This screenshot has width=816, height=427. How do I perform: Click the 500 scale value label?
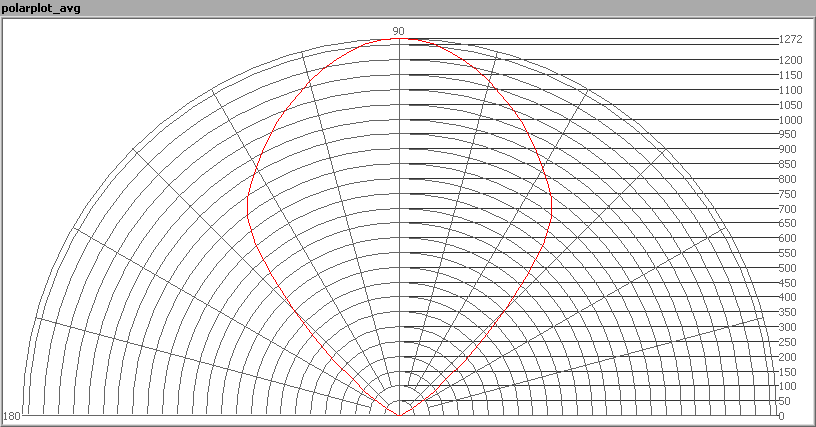click(788, 268)
